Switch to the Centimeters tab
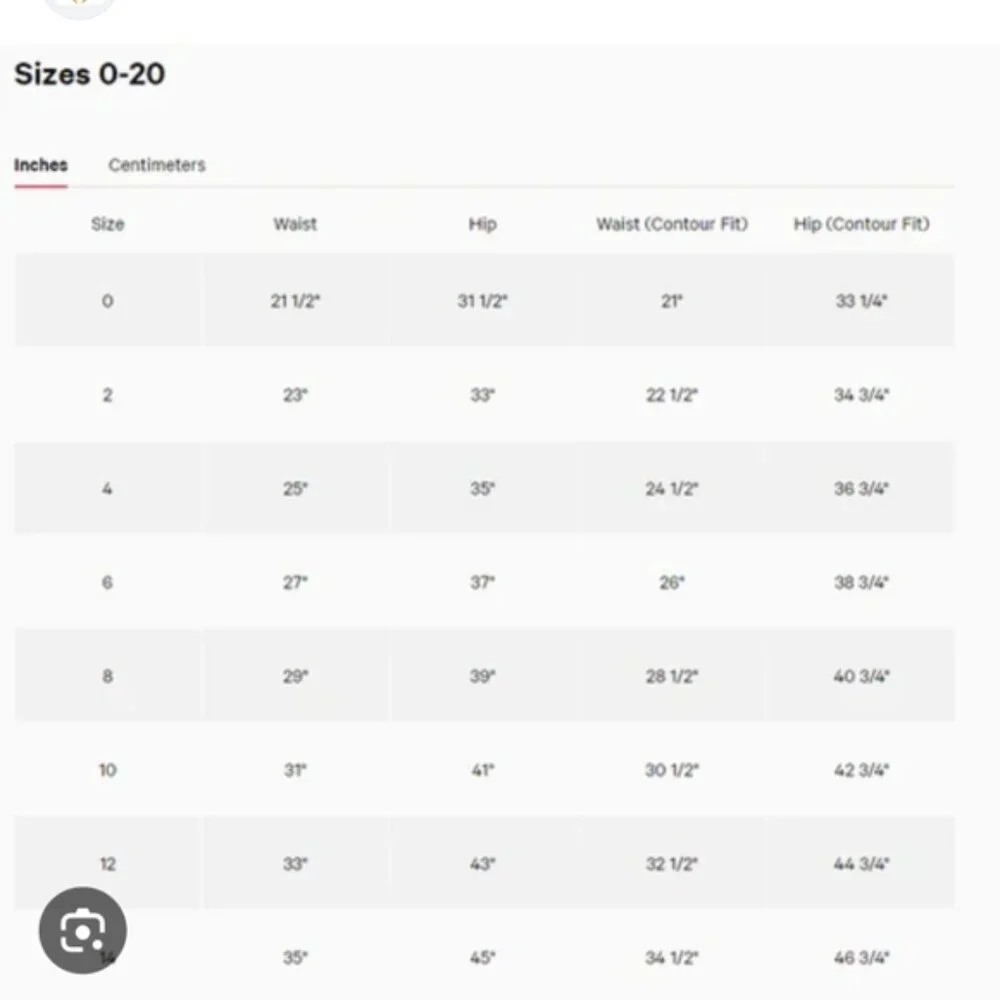This screenshot has height=1000, width=1000. pos(156,164)
